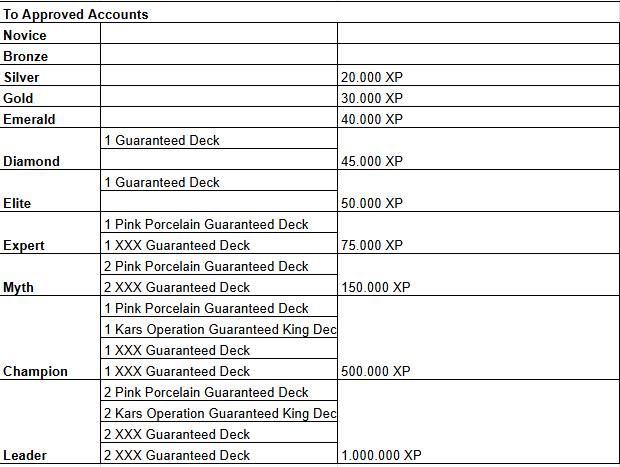Click the Emerald rank cell
This screenshot has width=620, height=467.
click(29, 120)
